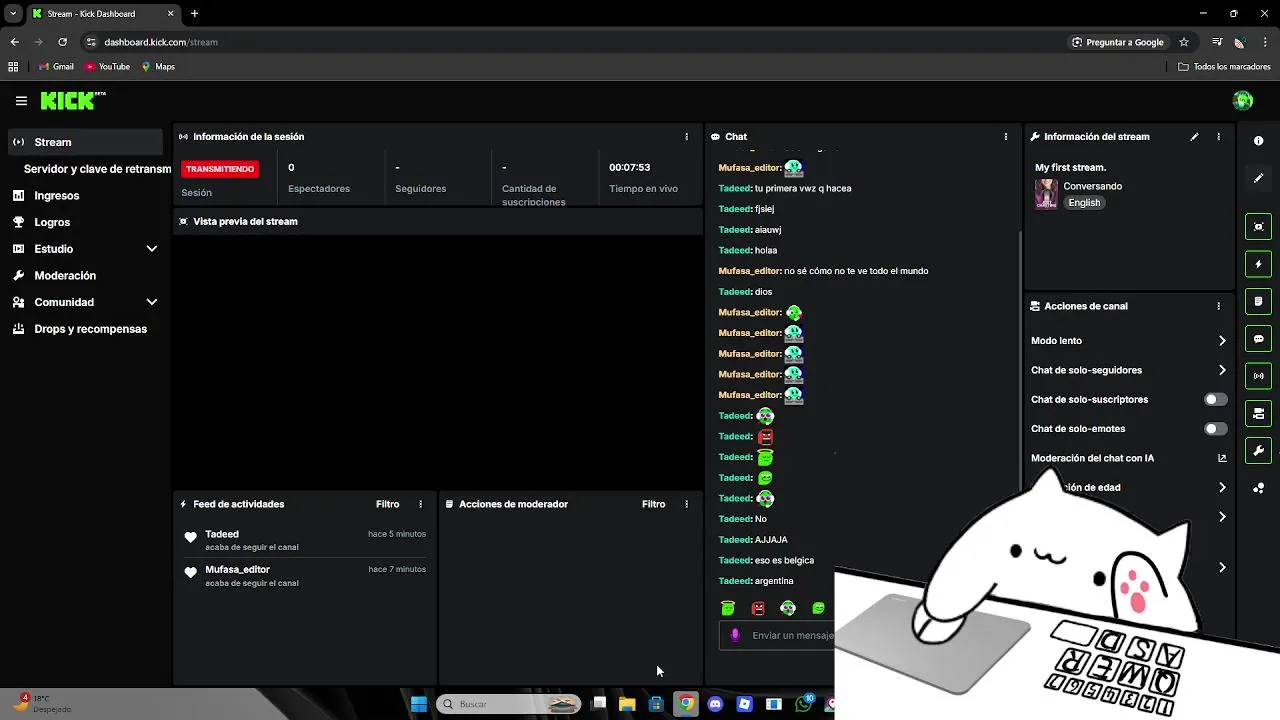Open Chrome's tab search dropdown

coord(13,14)
